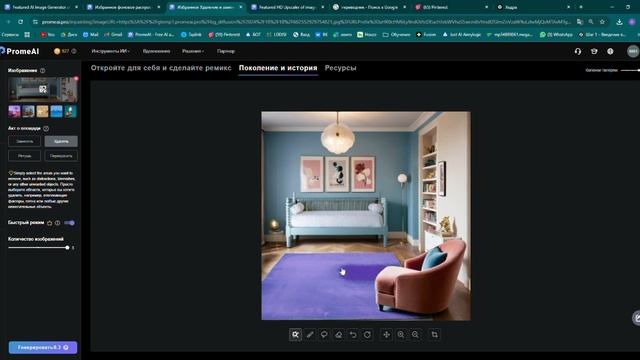Select the brush tool below canvas
The image size is (640, 360).
[310, 335]
